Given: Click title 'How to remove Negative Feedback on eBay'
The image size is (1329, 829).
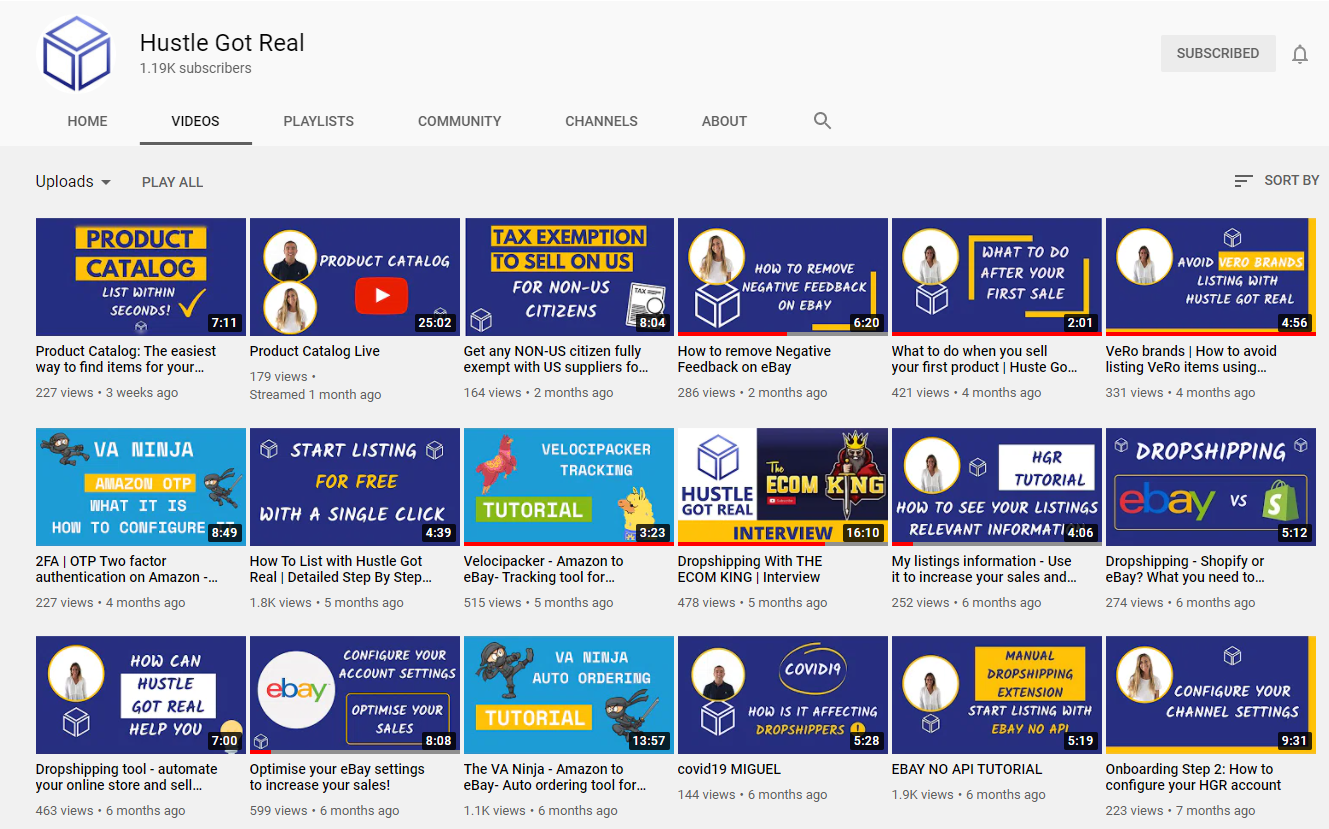Looking at the screenshot, I should coord(754,359).
